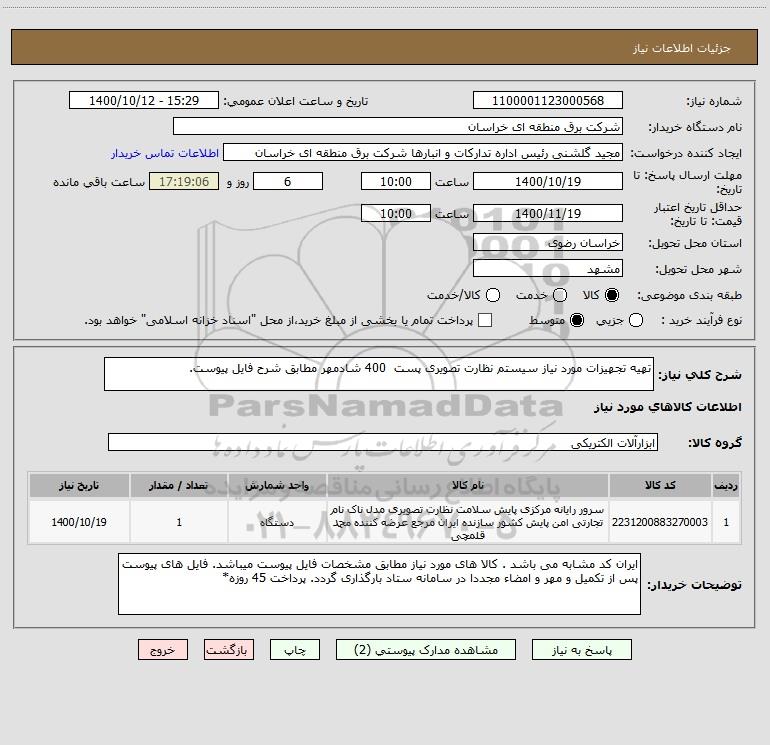Click the ردیف column header
Image resolution: width=770 pixels, height=745 pixels.
pyautogui.click(x=726, y=485)
